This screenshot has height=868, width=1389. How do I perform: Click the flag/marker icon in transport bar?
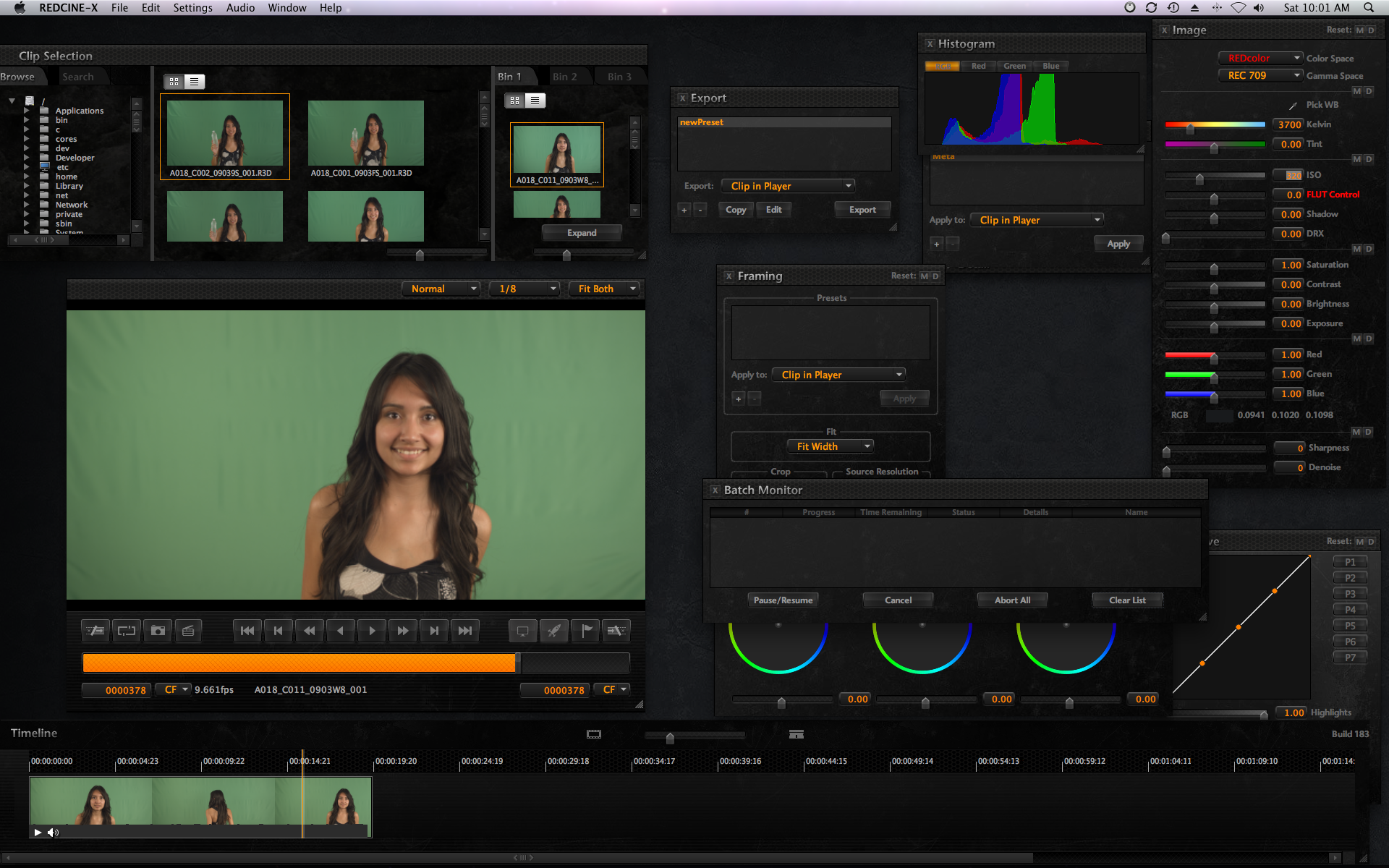(x=585, y=630)
